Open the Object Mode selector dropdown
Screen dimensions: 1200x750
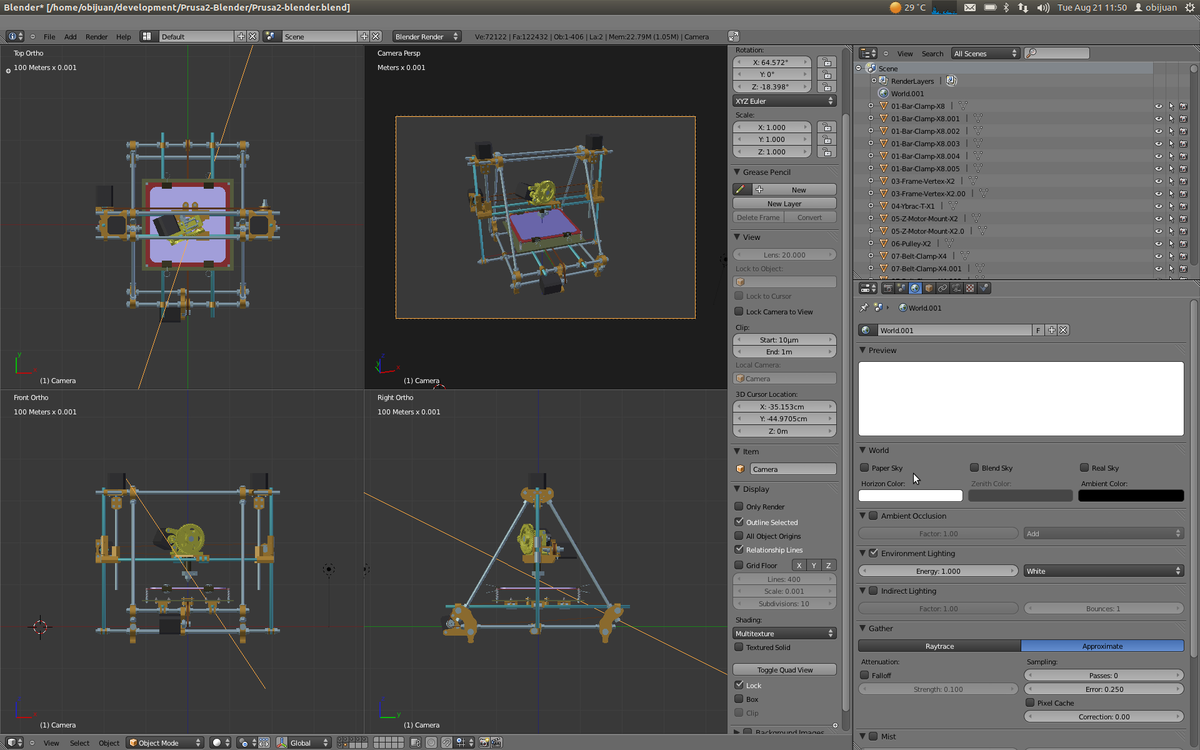[x=165, y=743]
